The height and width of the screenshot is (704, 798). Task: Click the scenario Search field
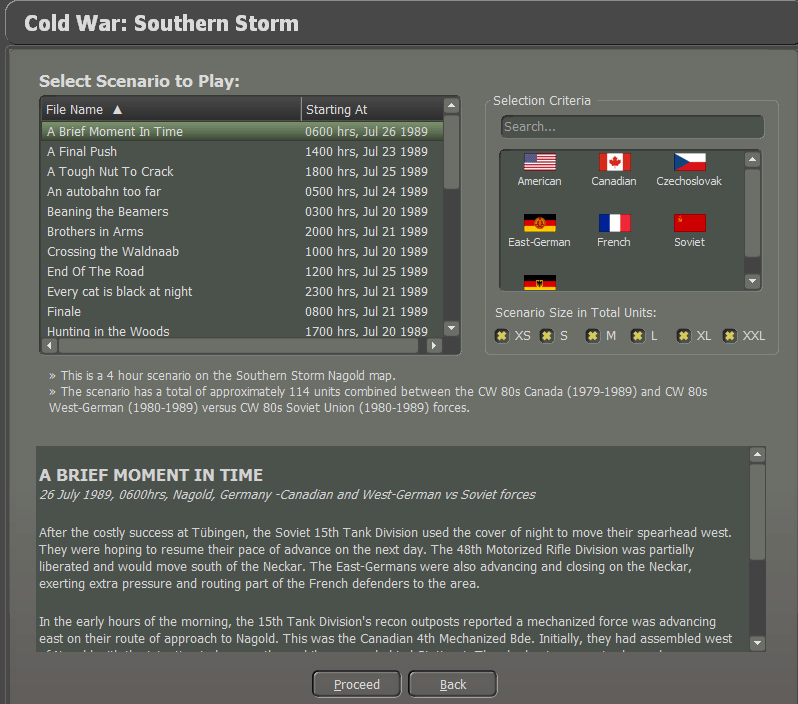632,127
